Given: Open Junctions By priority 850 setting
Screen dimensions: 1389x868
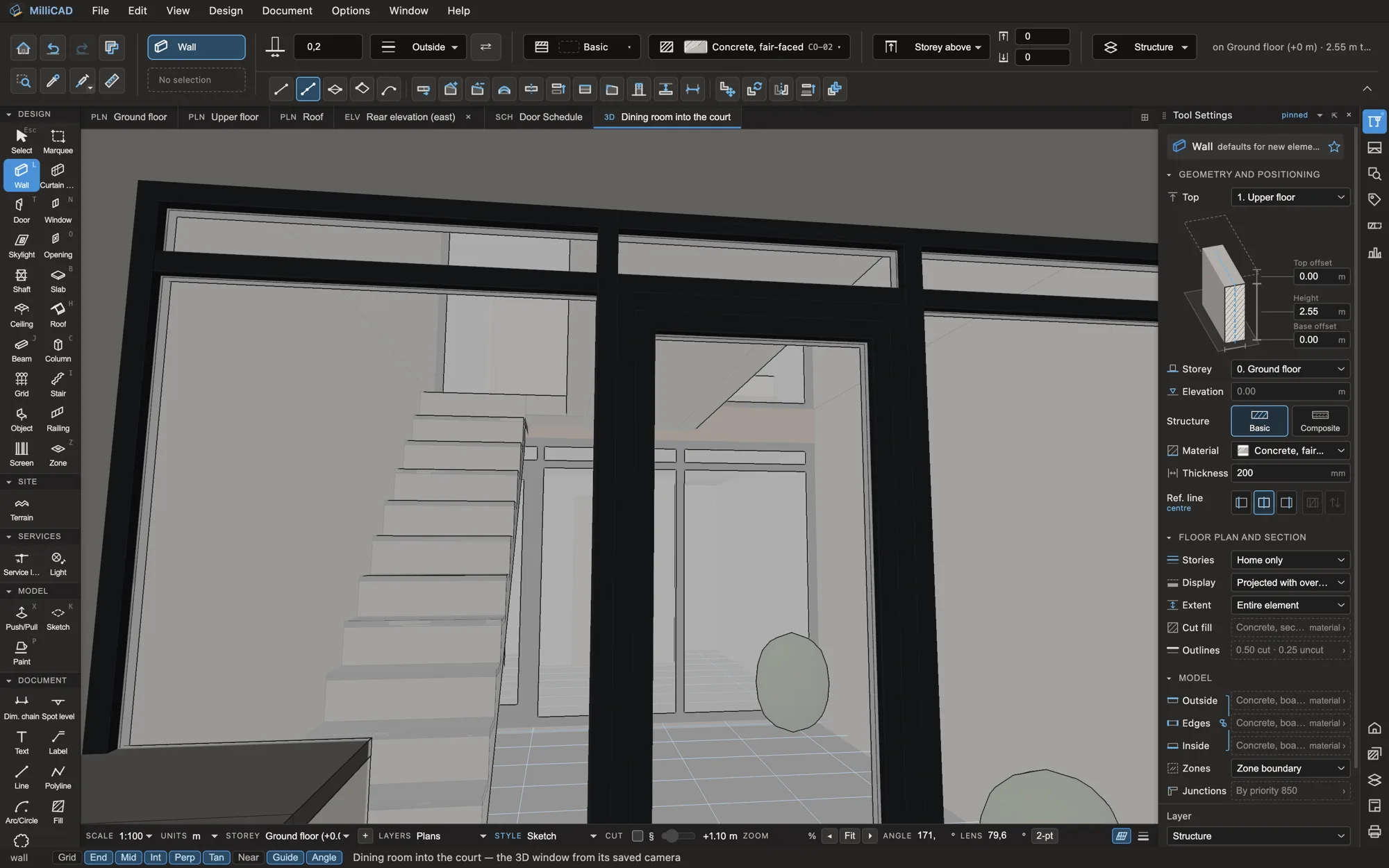Looking at the screenshot, I should (x=1290, y=790).
